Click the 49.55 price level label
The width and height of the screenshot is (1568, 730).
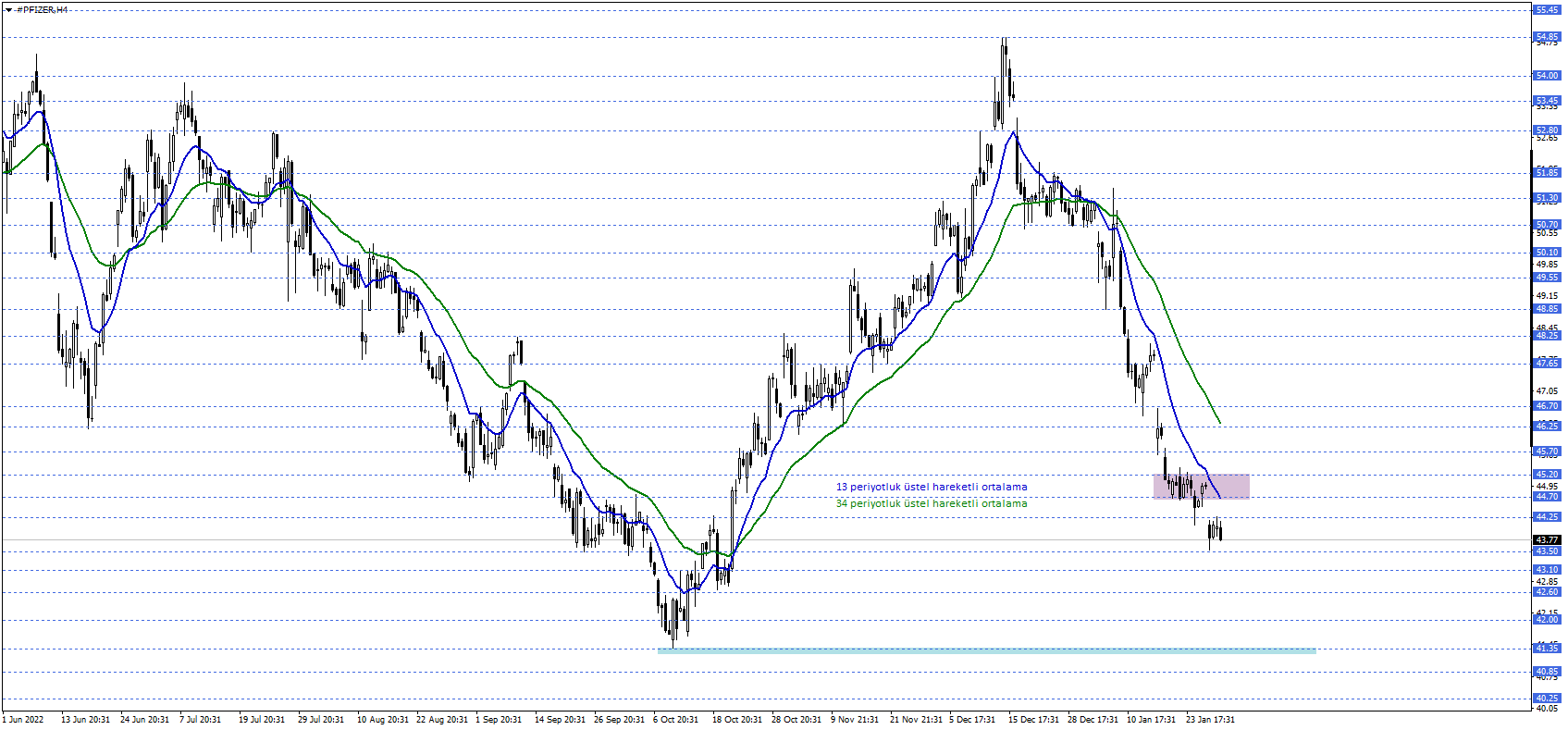(1546, 278)
